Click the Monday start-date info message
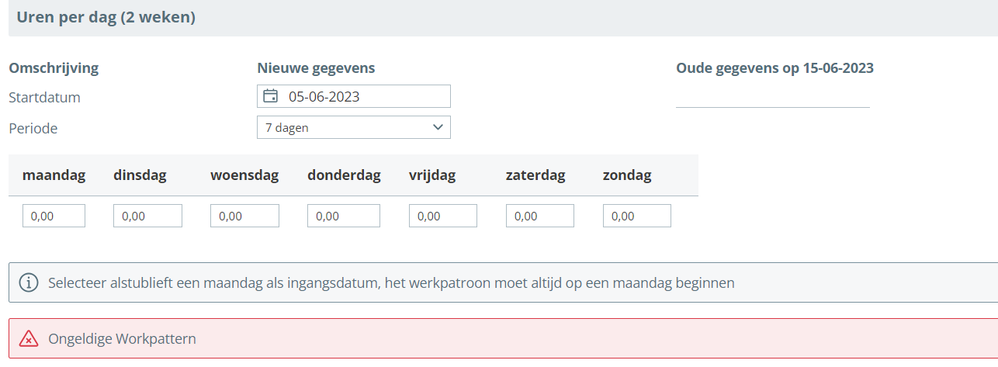 tap(391, 283)
